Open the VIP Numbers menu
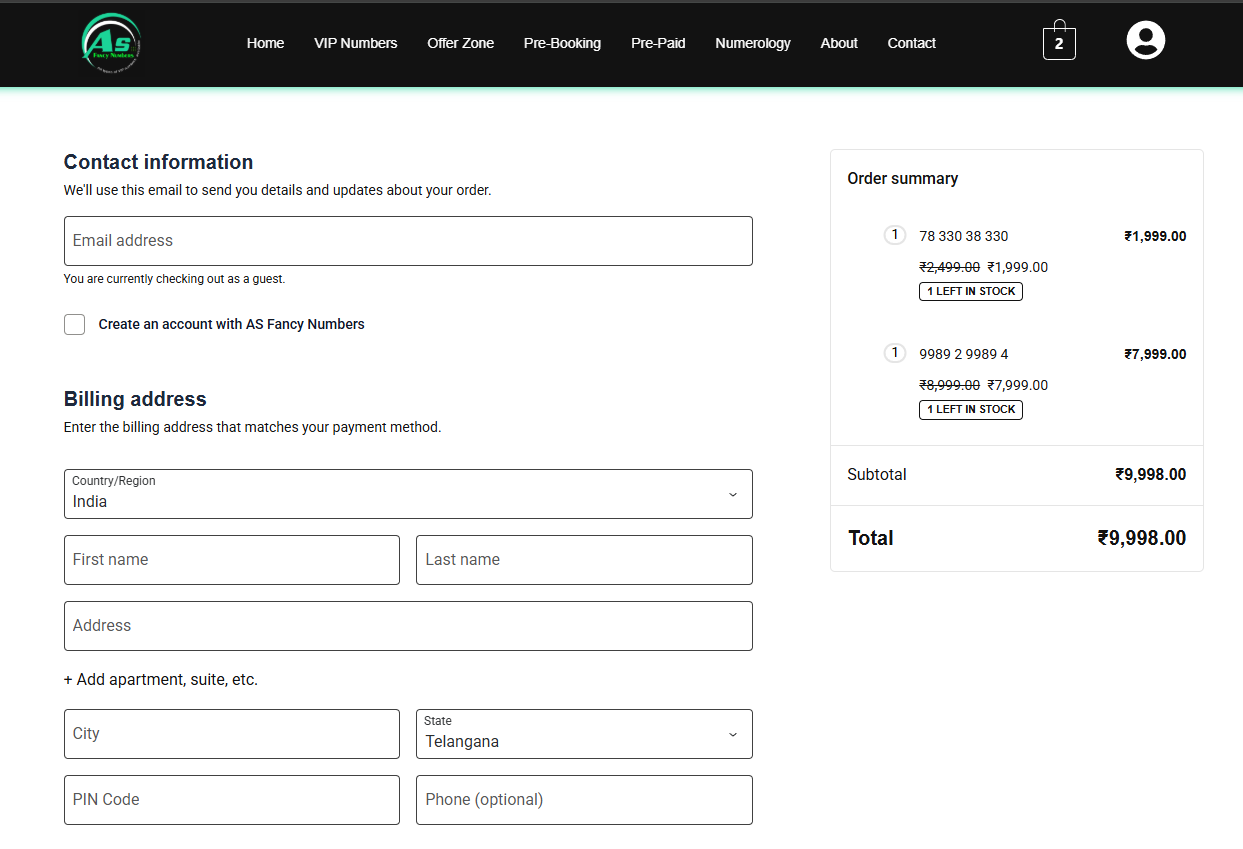1243x849 pixels. tap(355, 43)
